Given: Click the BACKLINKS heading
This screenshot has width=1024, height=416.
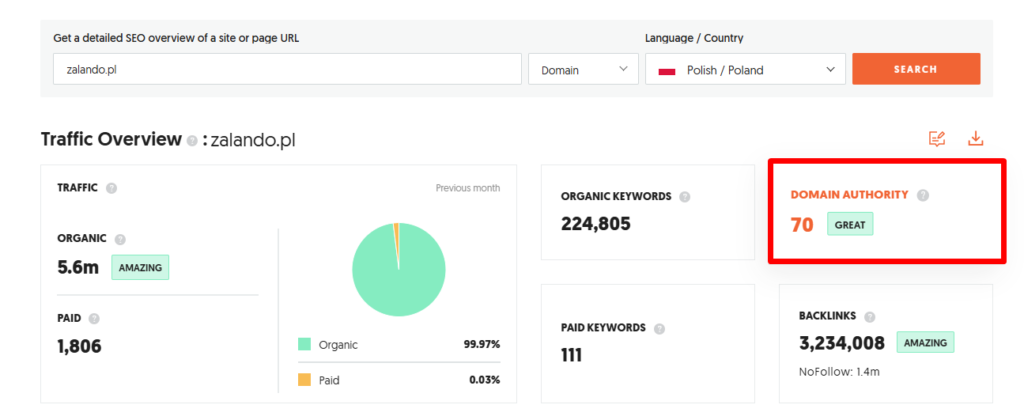Looking at the screenshot, I should point(827,316).
